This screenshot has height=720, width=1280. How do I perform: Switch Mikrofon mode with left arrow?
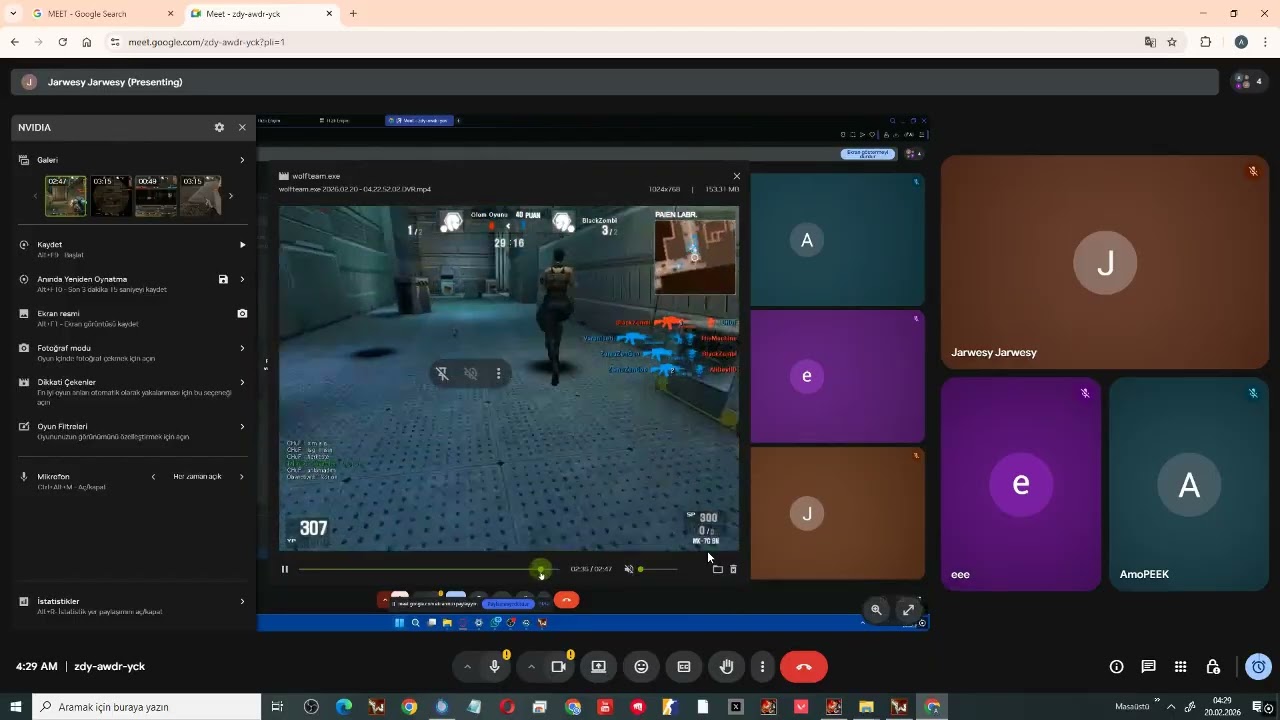click(153, 477)
